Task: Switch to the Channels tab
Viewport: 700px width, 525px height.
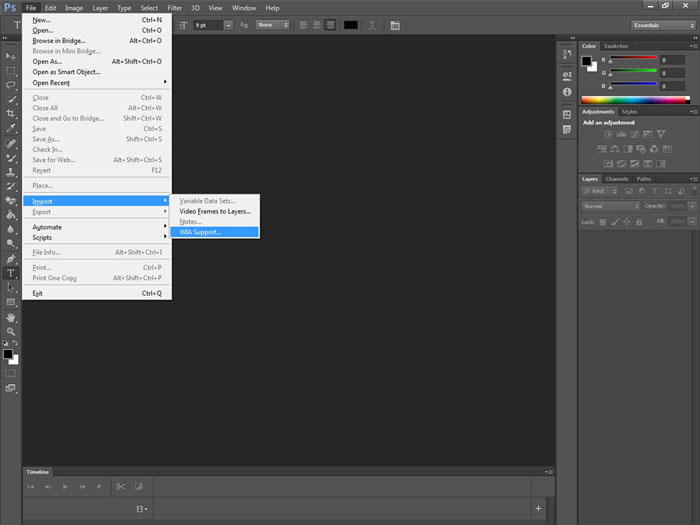Action: pyautogui.click(x=617, y=179)
